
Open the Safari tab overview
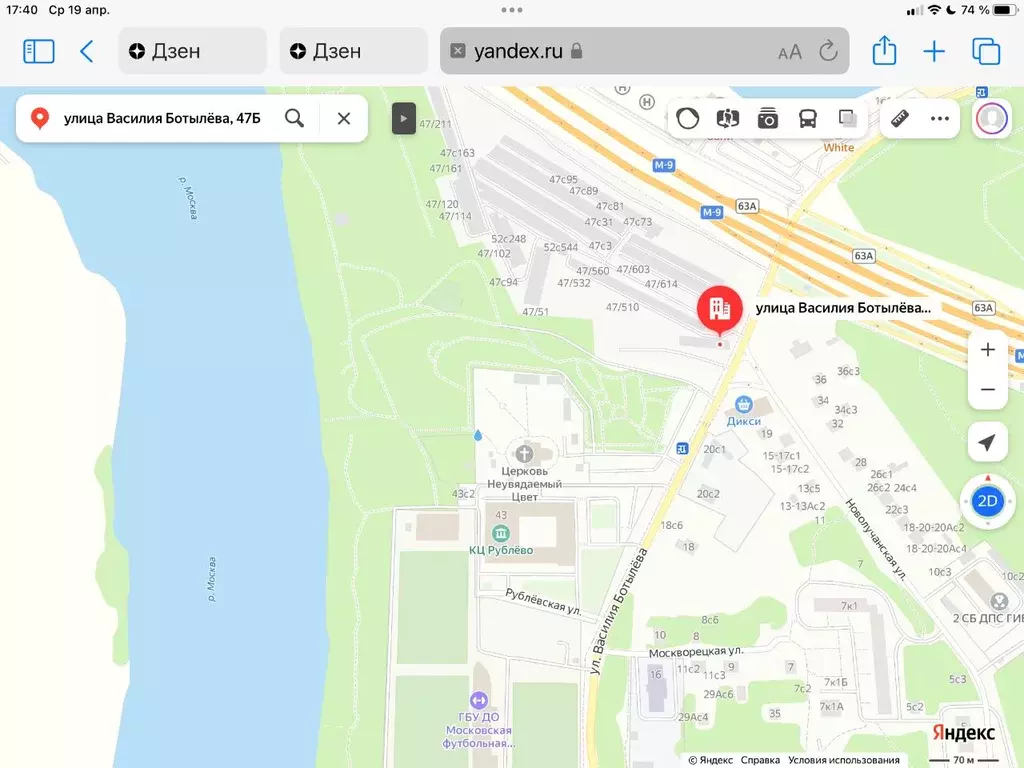(986, 51)
